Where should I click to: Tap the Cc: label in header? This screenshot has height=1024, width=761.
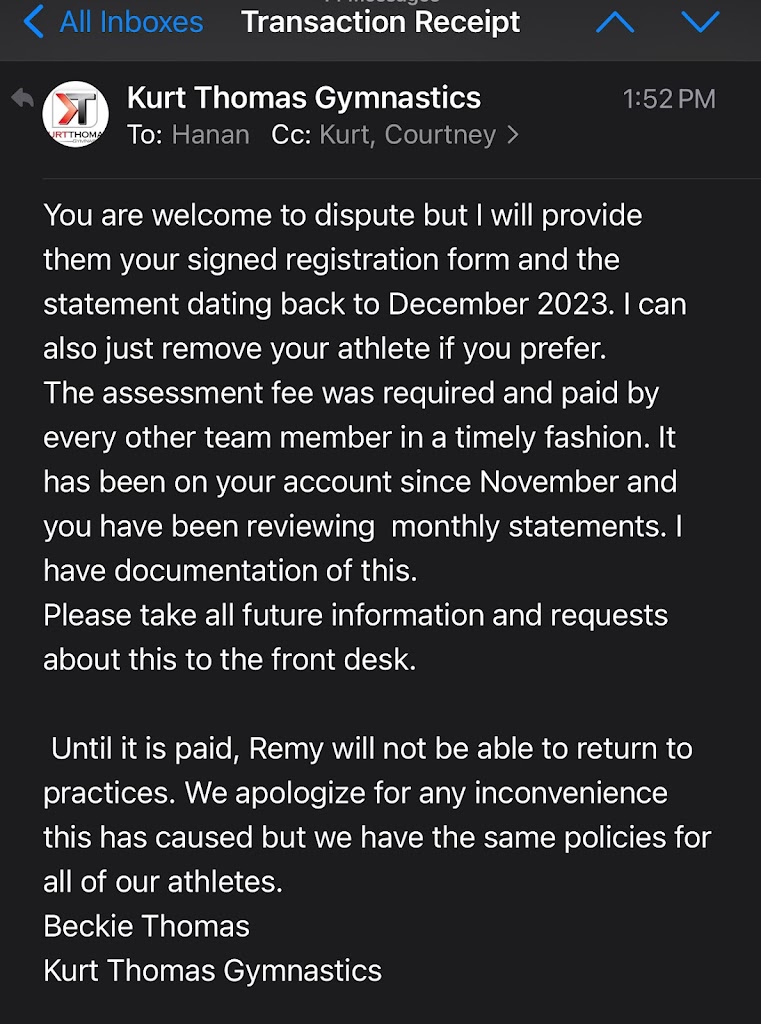pyautogui.click(x=291, y=135)
